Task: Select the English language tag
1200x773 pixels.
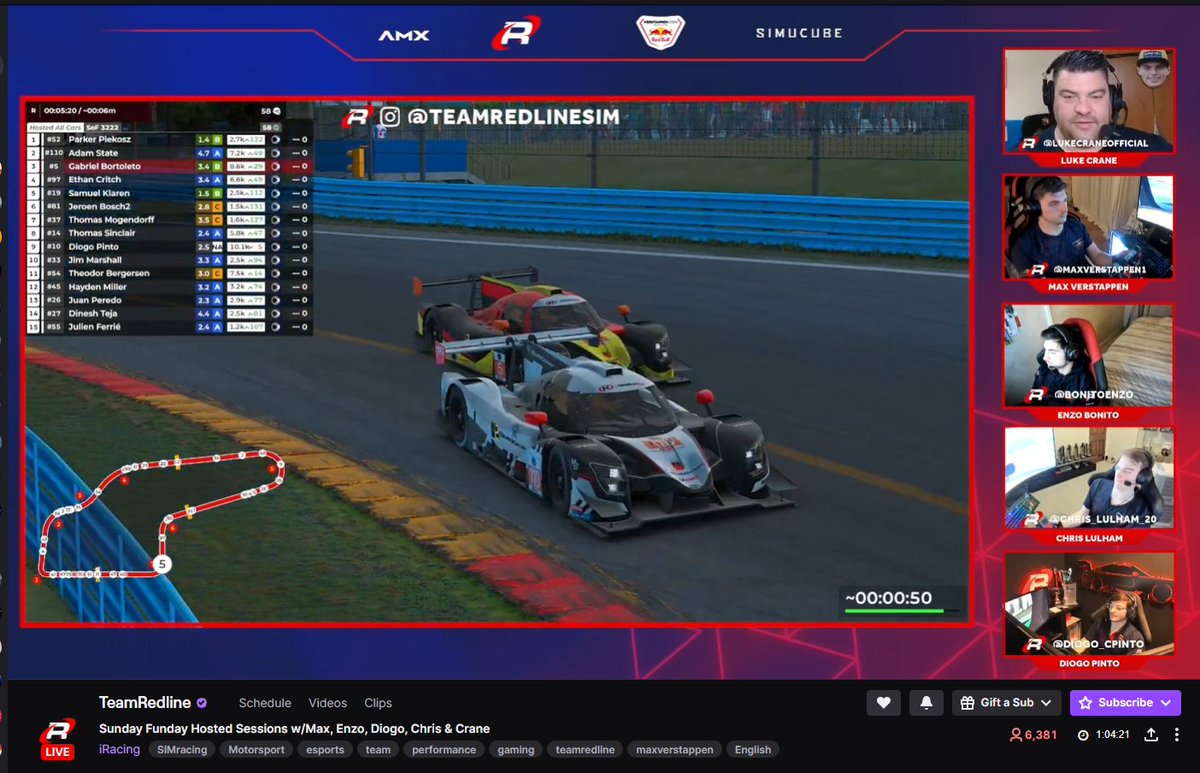Action: (x=753, y=749)
